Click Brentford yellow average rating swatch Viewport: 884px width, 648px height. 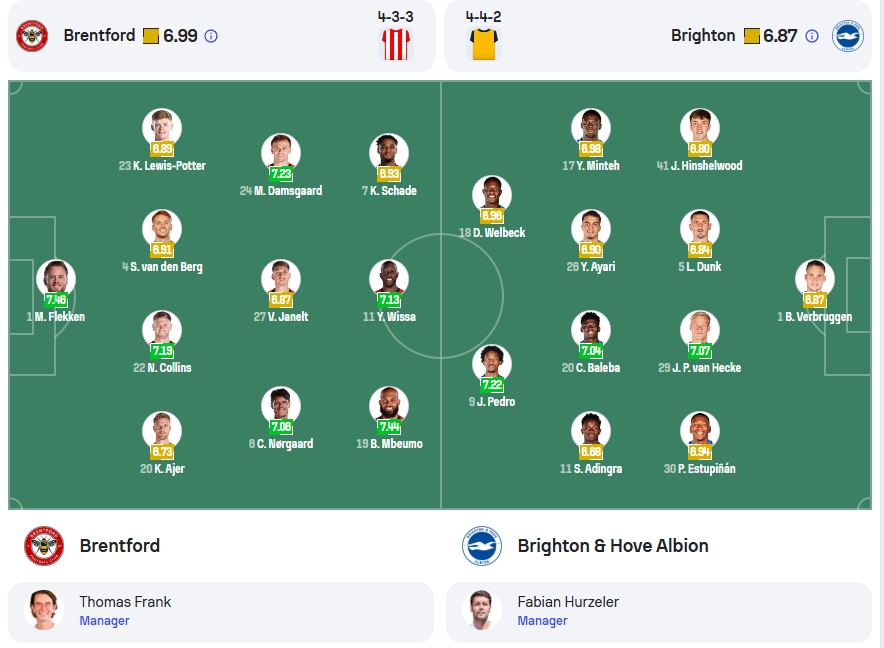(151, 36)
